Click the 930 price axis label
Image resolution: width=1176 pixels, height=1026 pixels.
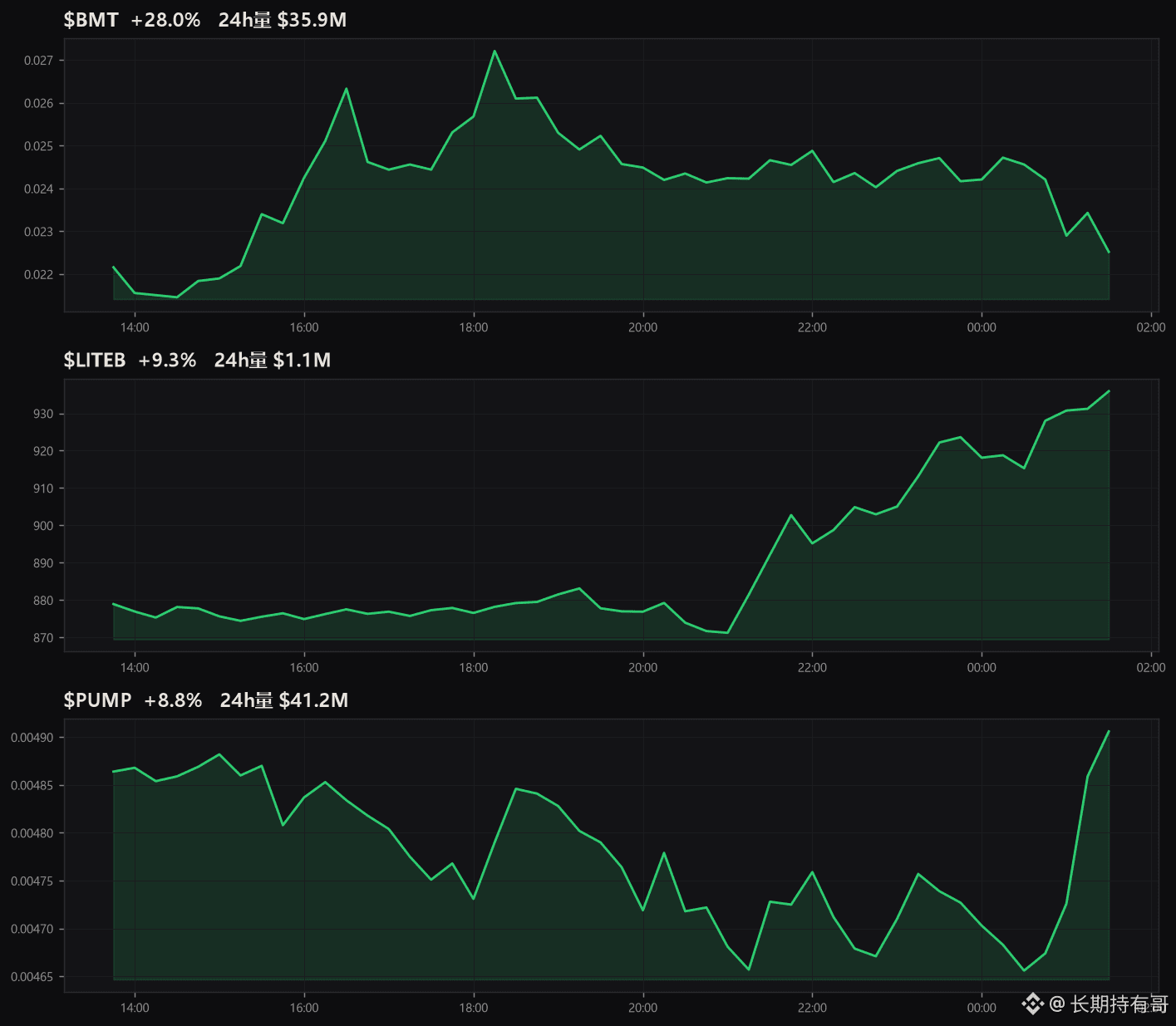point(43,414)
